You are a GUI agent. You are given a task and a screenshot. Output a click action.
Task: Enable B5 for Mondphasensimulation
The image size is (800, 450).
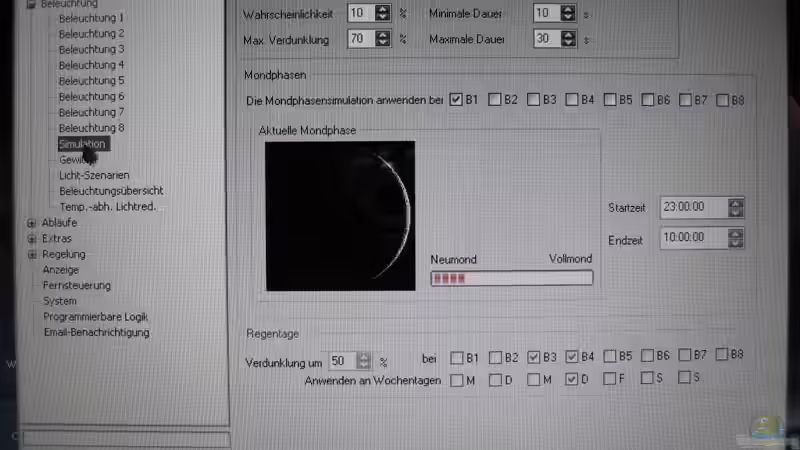coord(610,99)
